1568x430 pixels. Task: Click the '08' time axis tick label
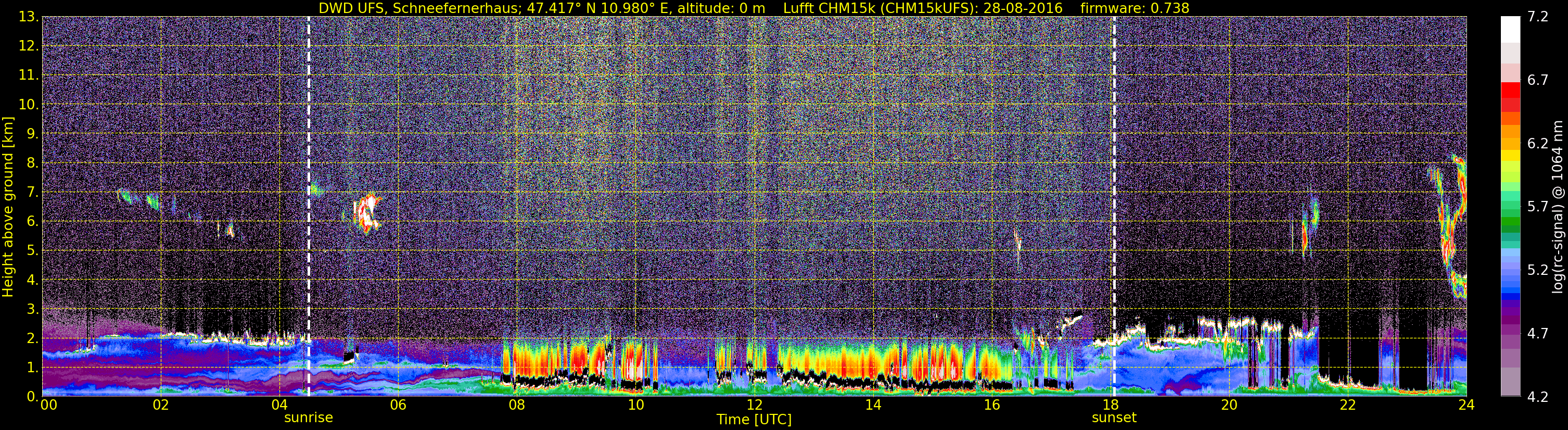click(x=516, y=405)
